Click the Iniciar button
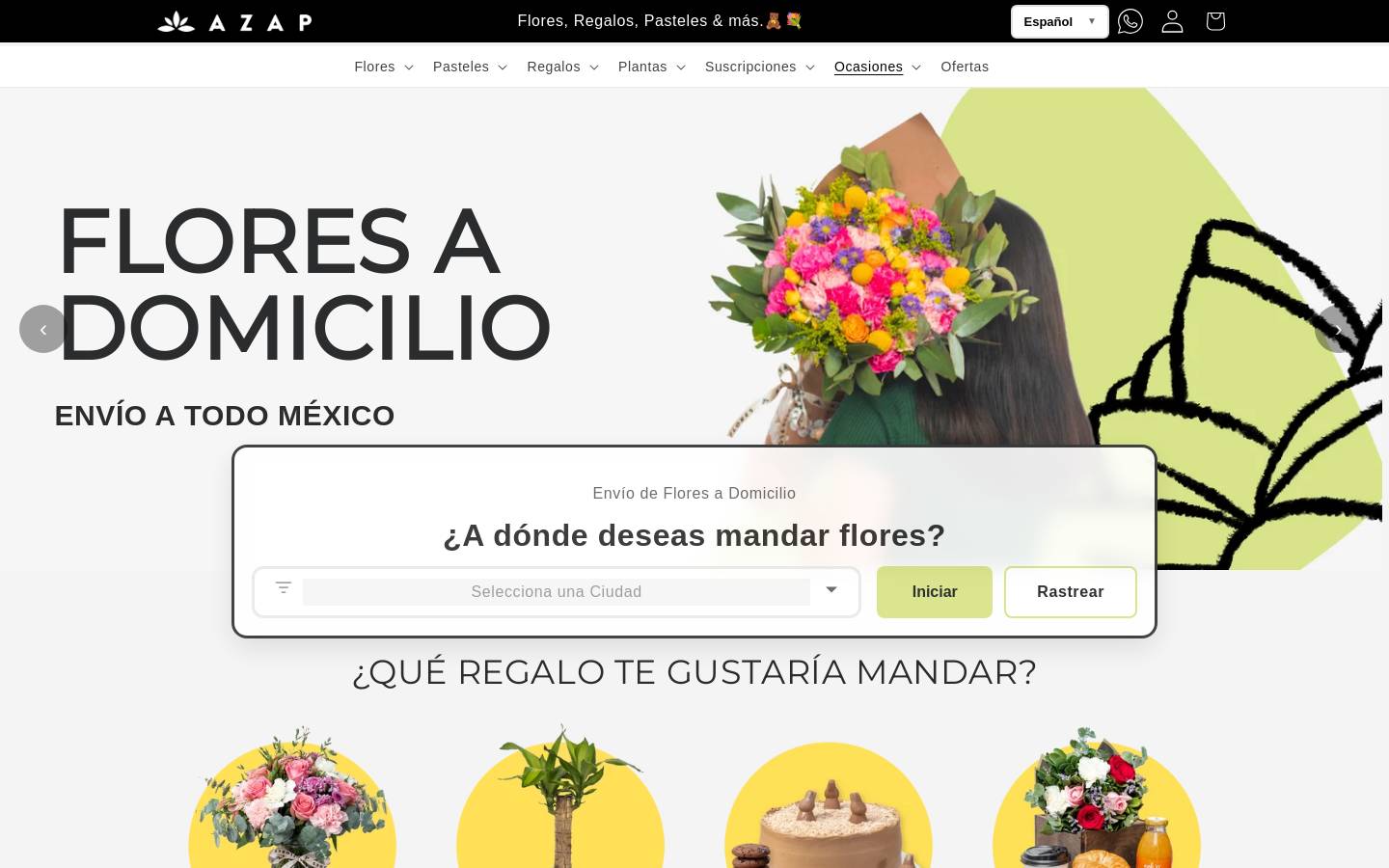This screenshot has width=1389, height=868. point(935,592)
